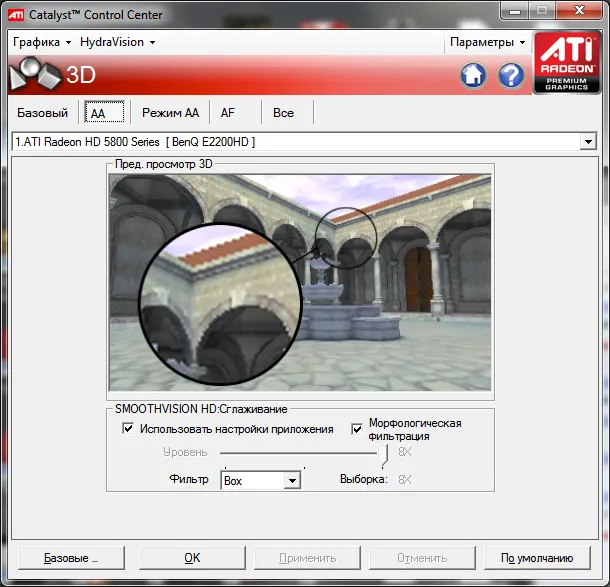
Task: Open Help via the question mark icon
Action: point(511,75)
